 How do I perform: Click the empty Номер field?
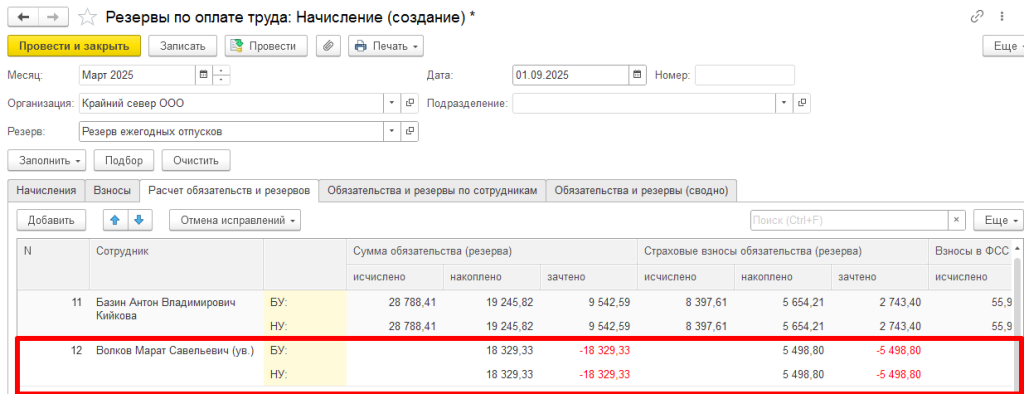tap(744, 75)
